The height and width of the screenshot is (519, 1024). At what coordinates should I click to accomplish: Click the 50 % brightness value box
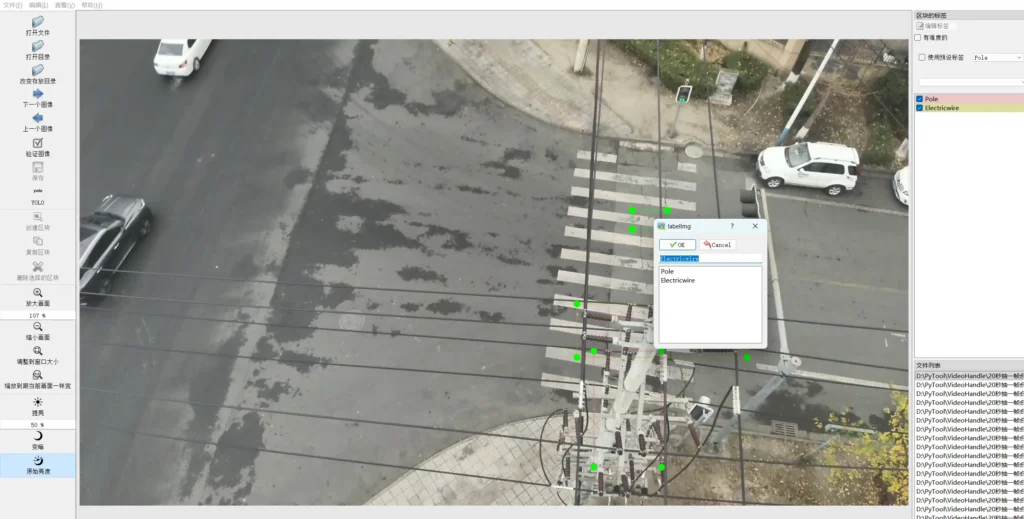pyautogui.click(x=38, y=425)
